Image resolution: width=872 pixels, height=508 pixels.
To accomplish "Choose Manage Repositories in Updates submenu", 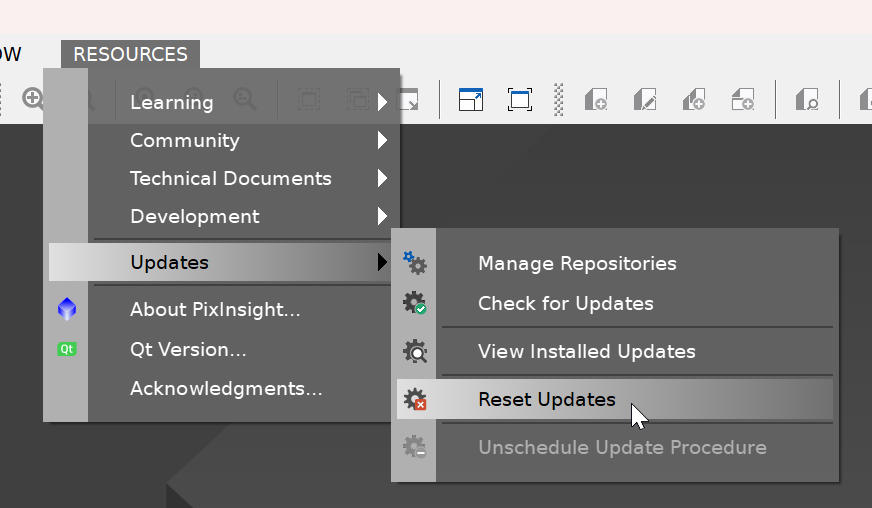I will point(615,263).
